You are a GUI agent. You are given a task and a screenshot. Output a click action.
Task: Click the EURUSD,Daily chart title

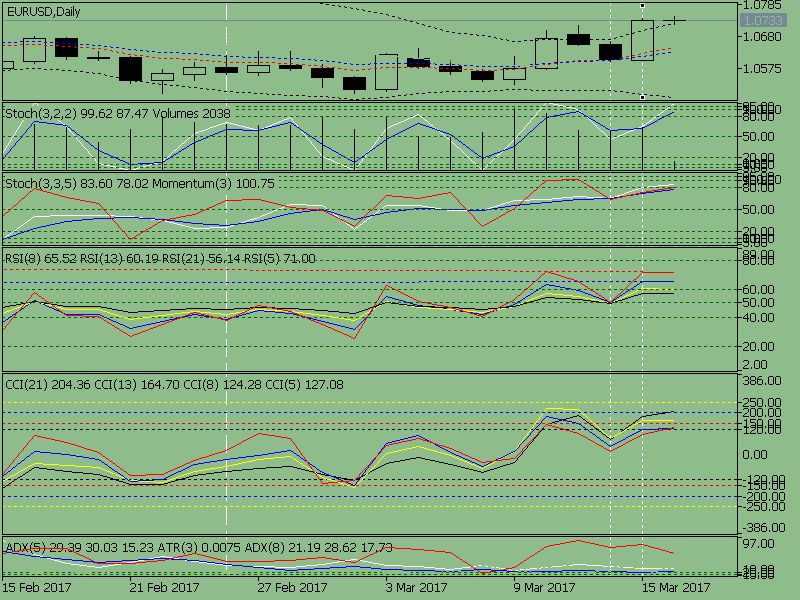[43, 11]
